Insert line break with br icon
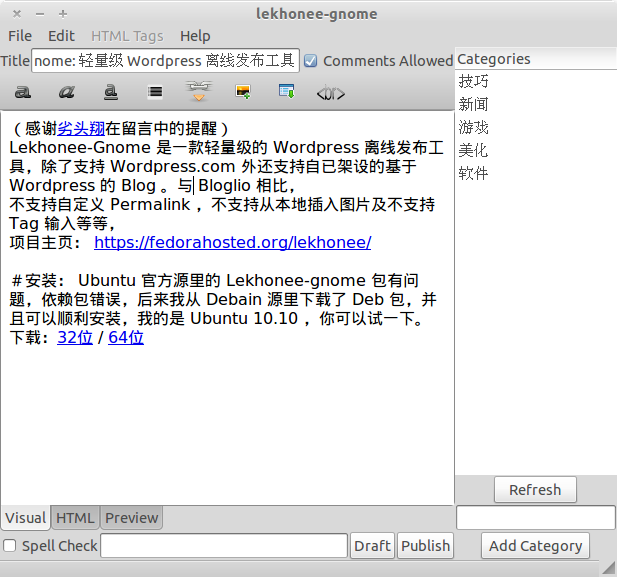This screenshot has height=577, width=617. 331,94
